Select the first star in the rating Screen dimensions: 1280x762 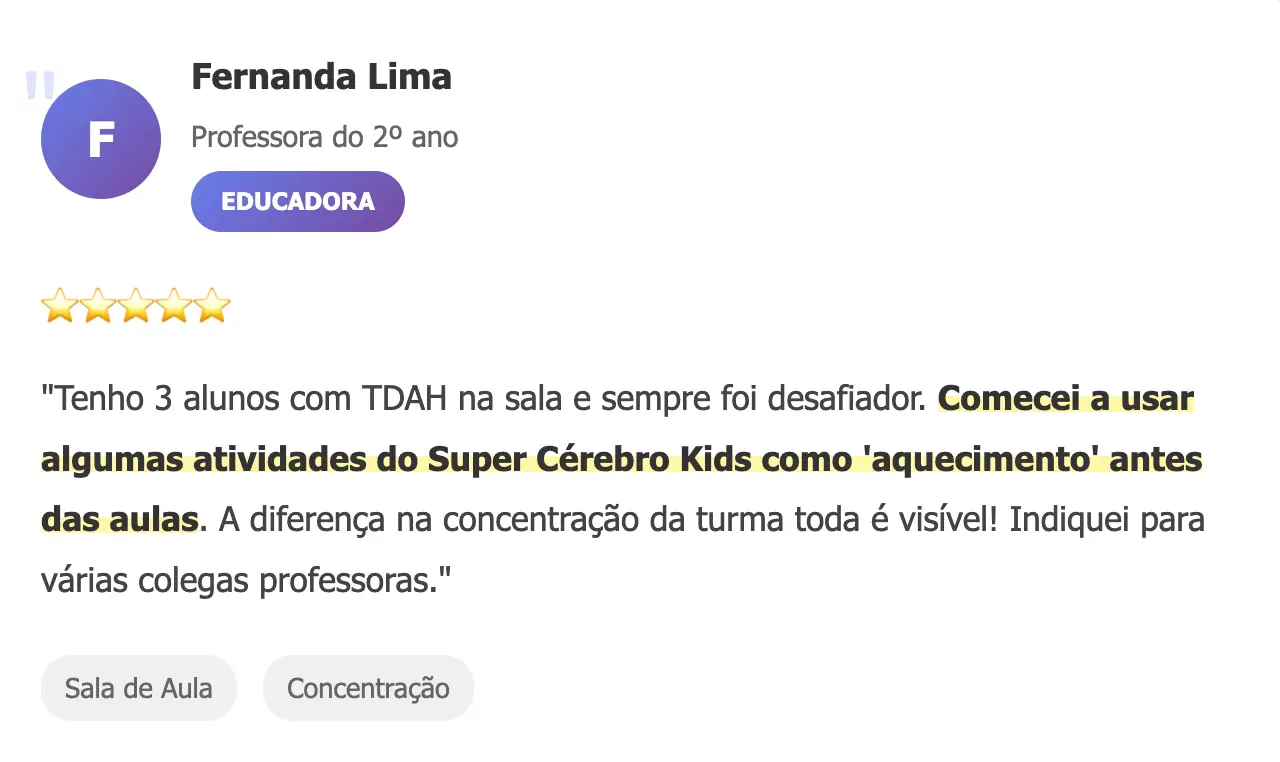[59, 306]
